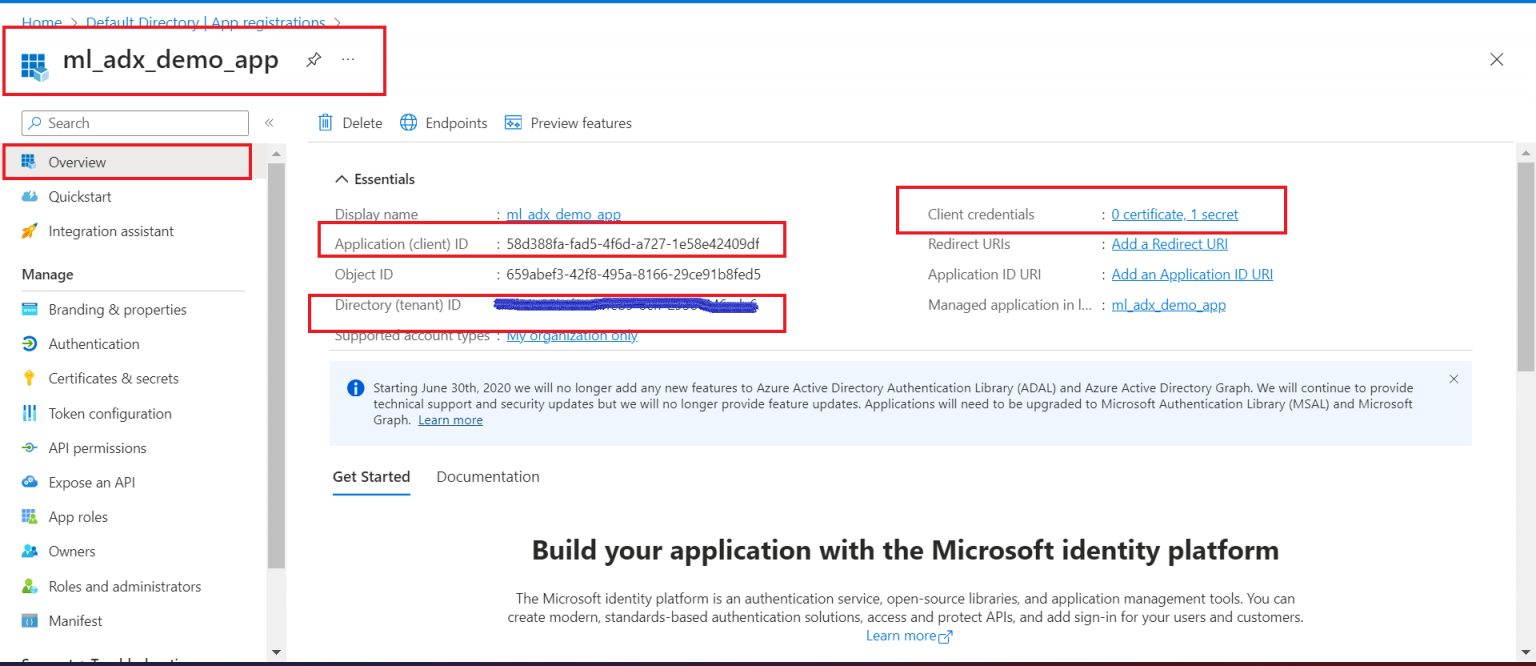Click the Delete trash icon
This screenshot has width=1536, height=666.
coord(325,123)
